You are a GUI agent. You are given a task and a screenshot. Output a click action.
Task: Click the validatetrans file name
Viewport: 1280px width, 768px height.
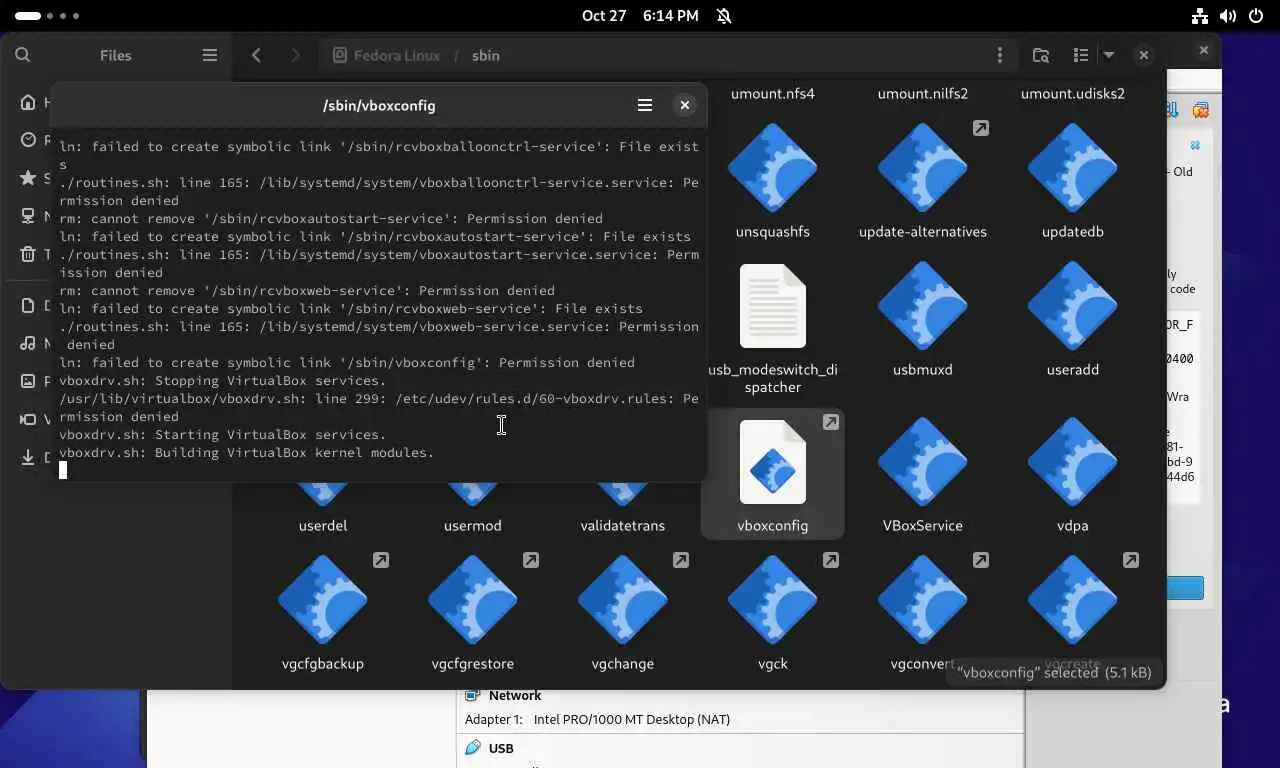click(x=623, y=525)
